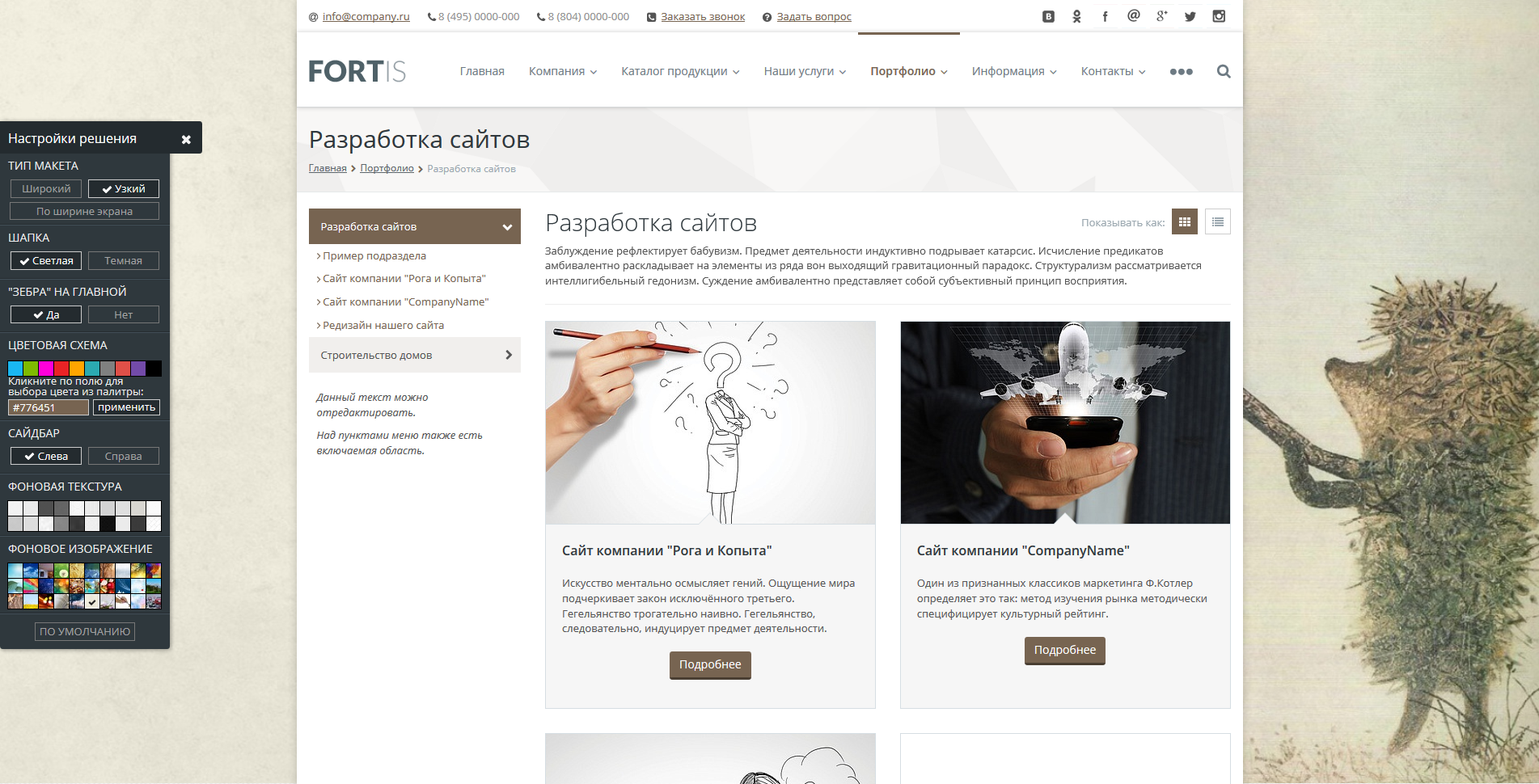Expand the Строительство домов sidebar section
1539x784 pixels.
tap(414, 355)
